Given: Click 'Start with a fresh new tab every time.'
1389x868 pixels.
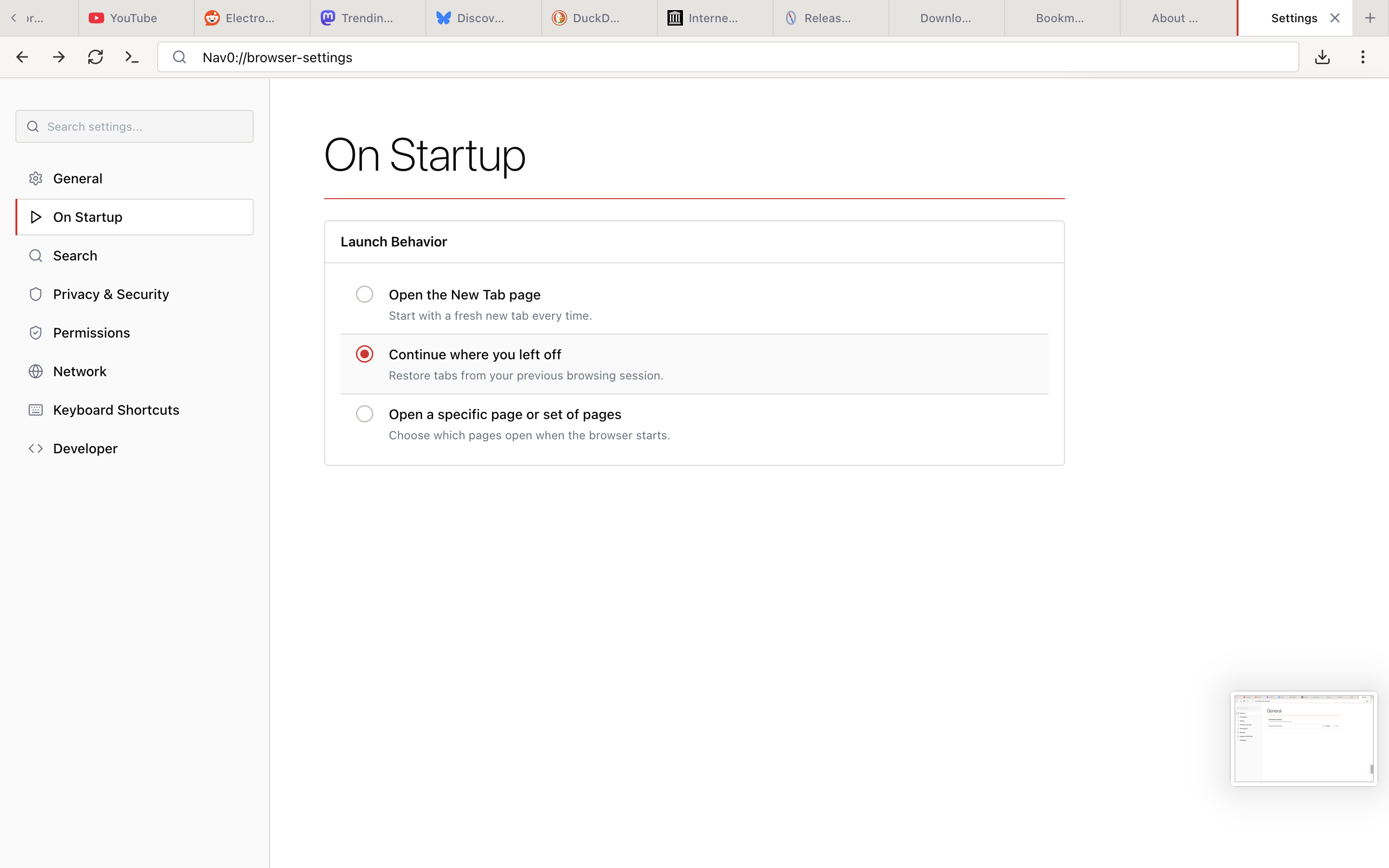Looking at the screenshot, I should [490, 316].
